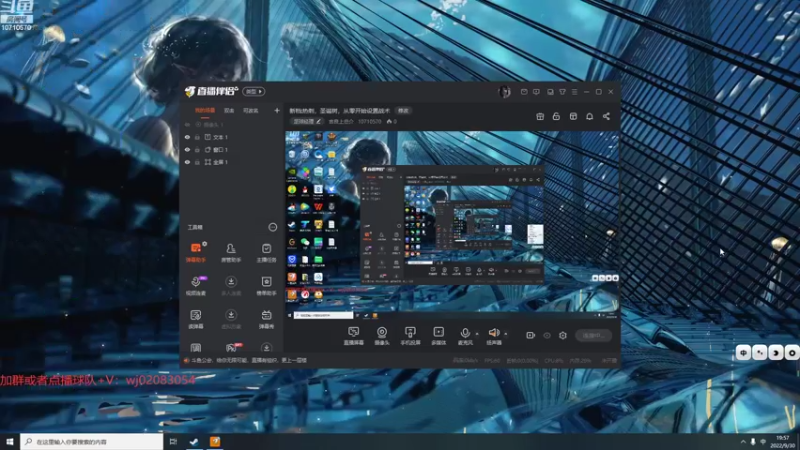Click the 开始直播 button

(592, 336)
